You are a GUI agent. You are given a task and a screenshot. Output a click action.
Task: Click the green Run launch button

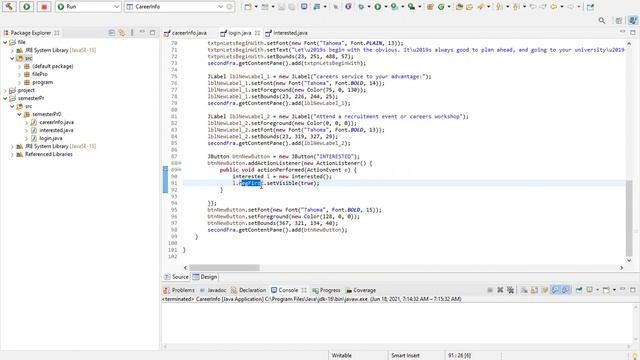coord(27,7)
